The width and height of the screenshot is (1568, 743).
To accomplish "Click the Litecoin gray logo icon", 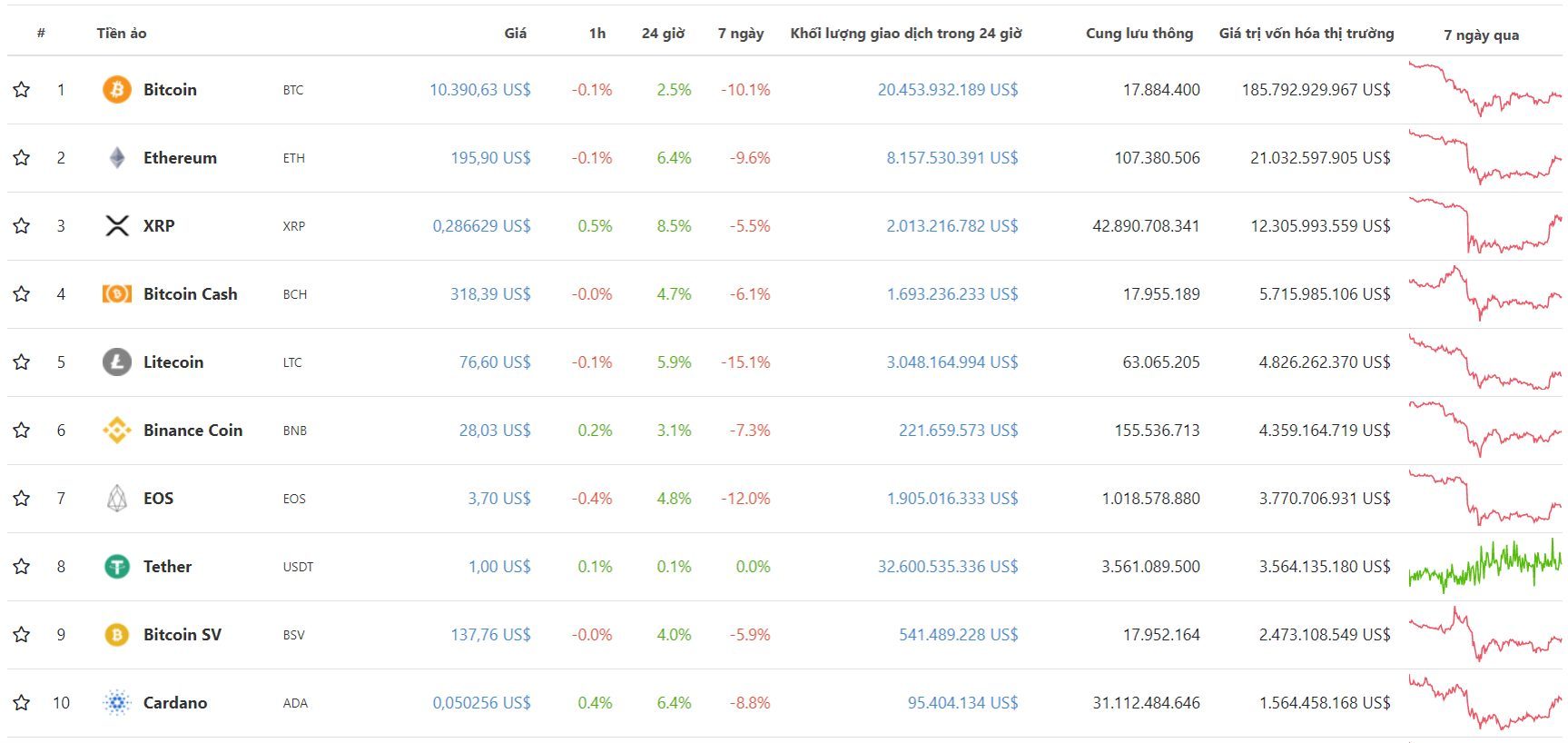I will (117, 362).
